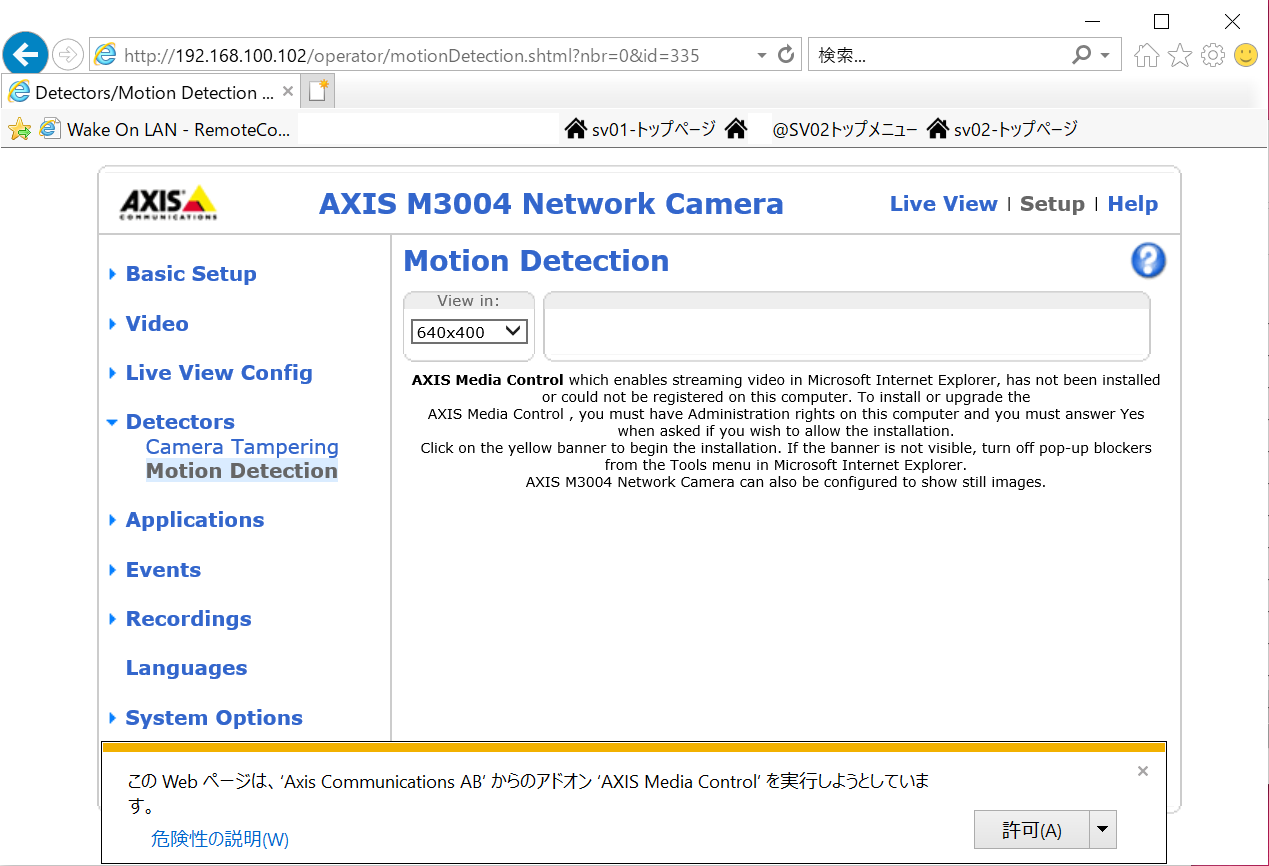Image resolution: width=1269 pixels, height=866 pixels.
Task: Click the blue help question mark icon
Action: (1148, 261)
